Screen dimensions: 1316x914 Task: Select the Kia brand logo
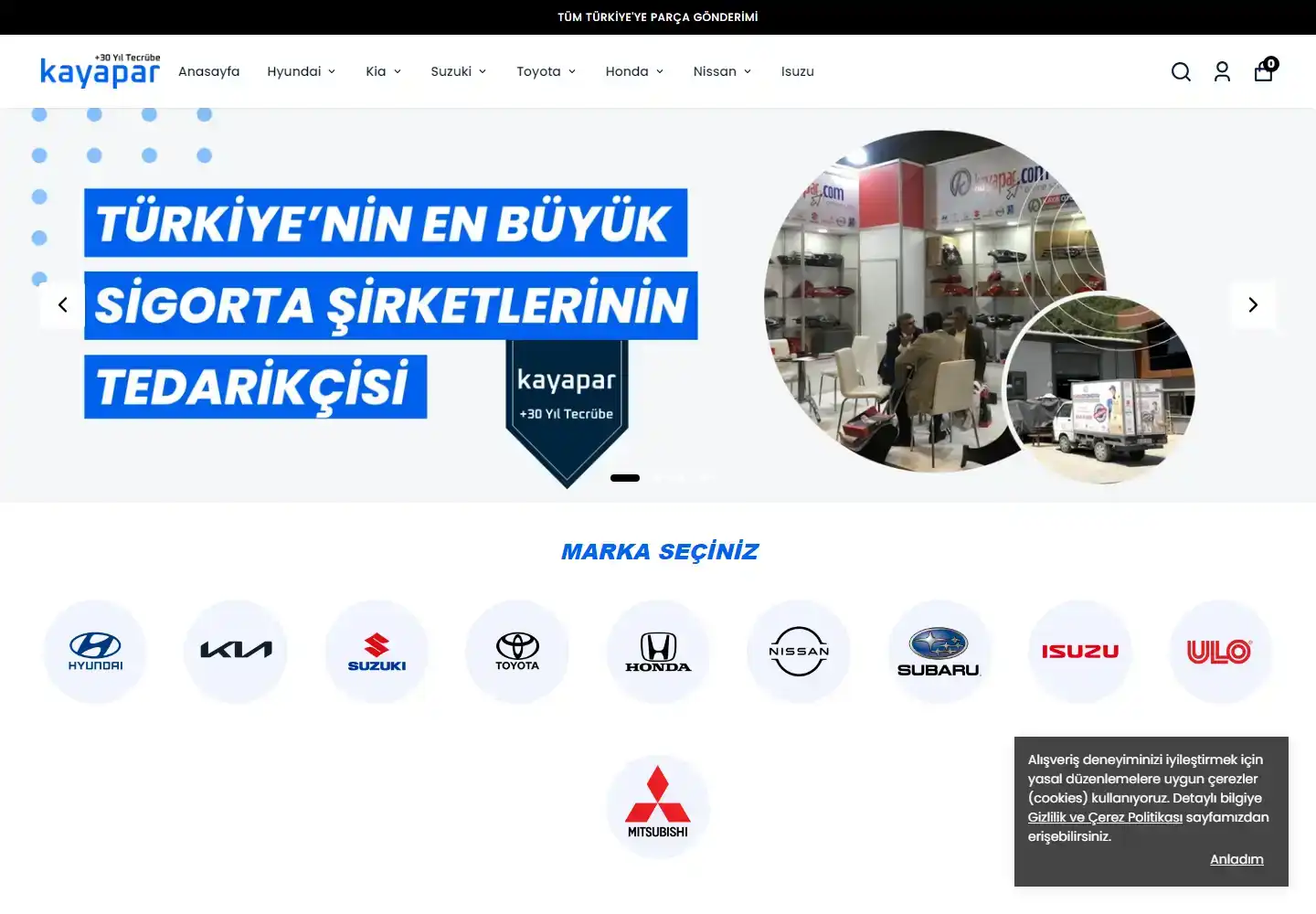click(236, 652)
